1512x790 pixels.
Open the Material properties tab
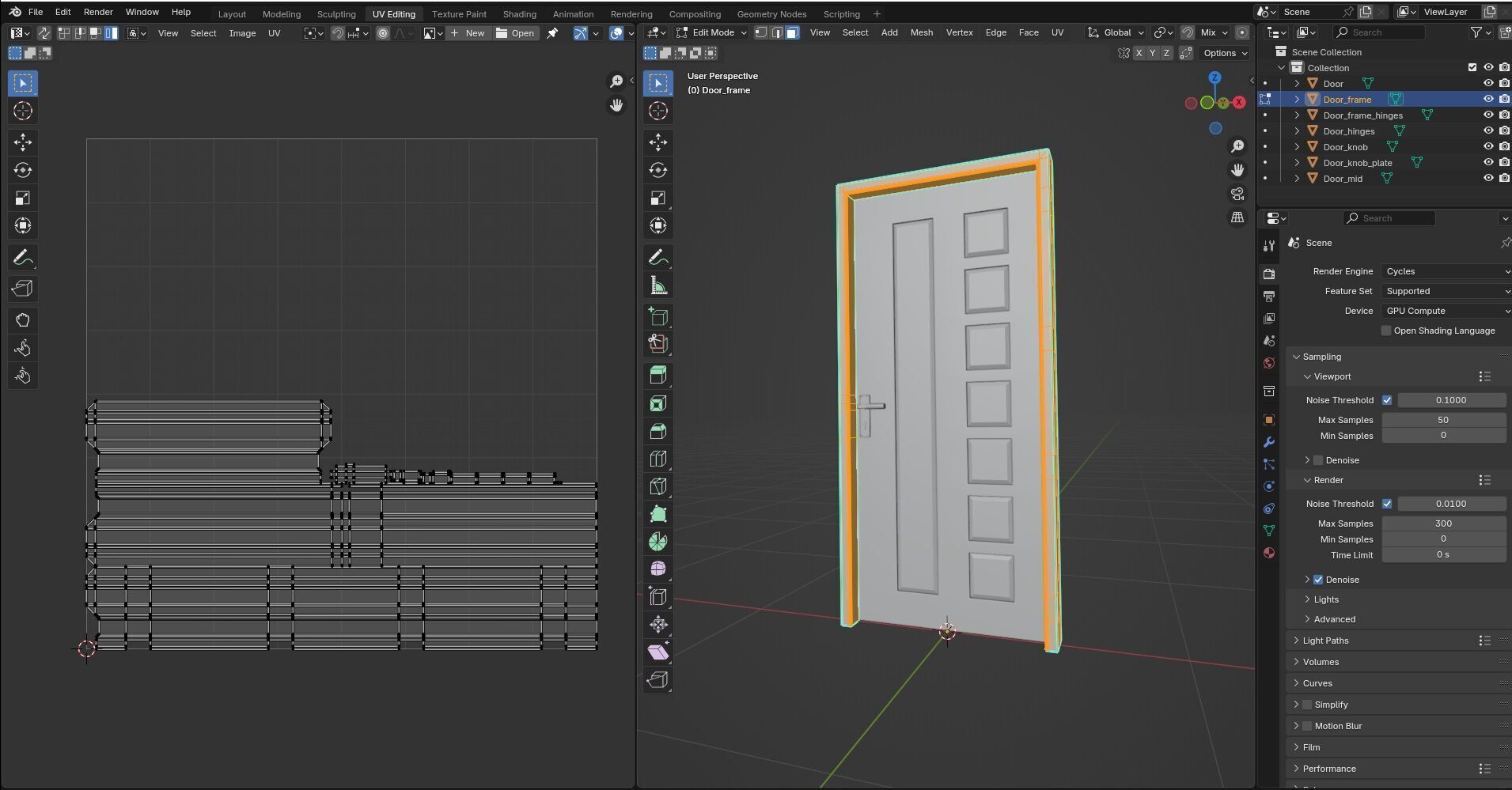(x=1269, y=553)
